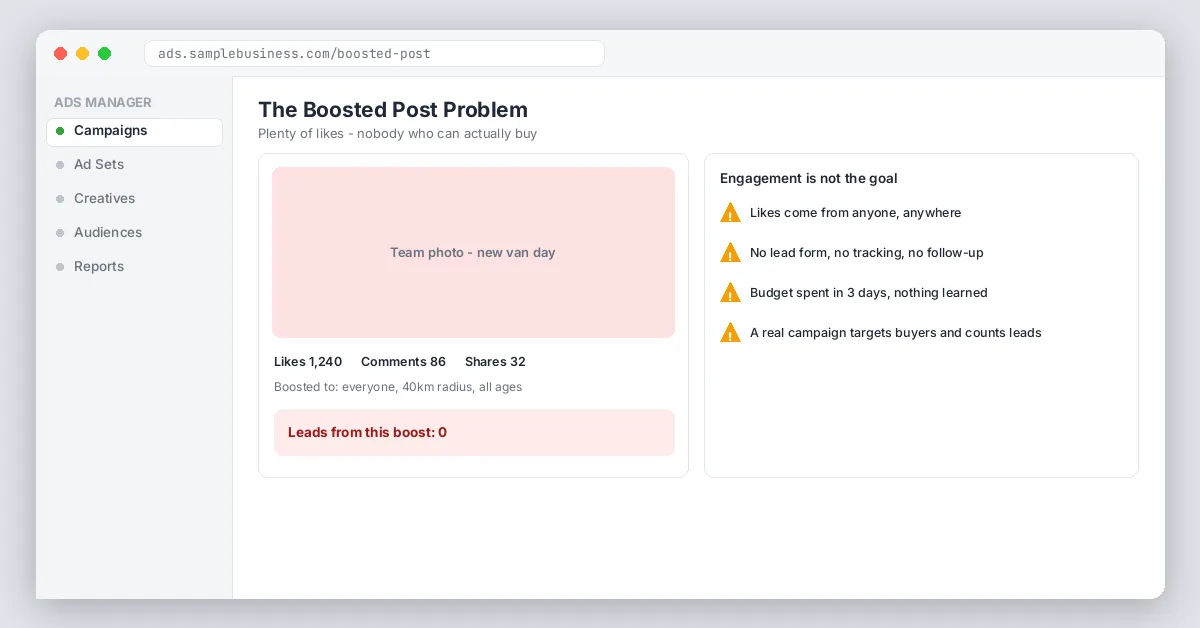The width and height of the screenshot is (1200, 628).
Task: Click the 'Comments 86' stat
Action: point(403,362)
